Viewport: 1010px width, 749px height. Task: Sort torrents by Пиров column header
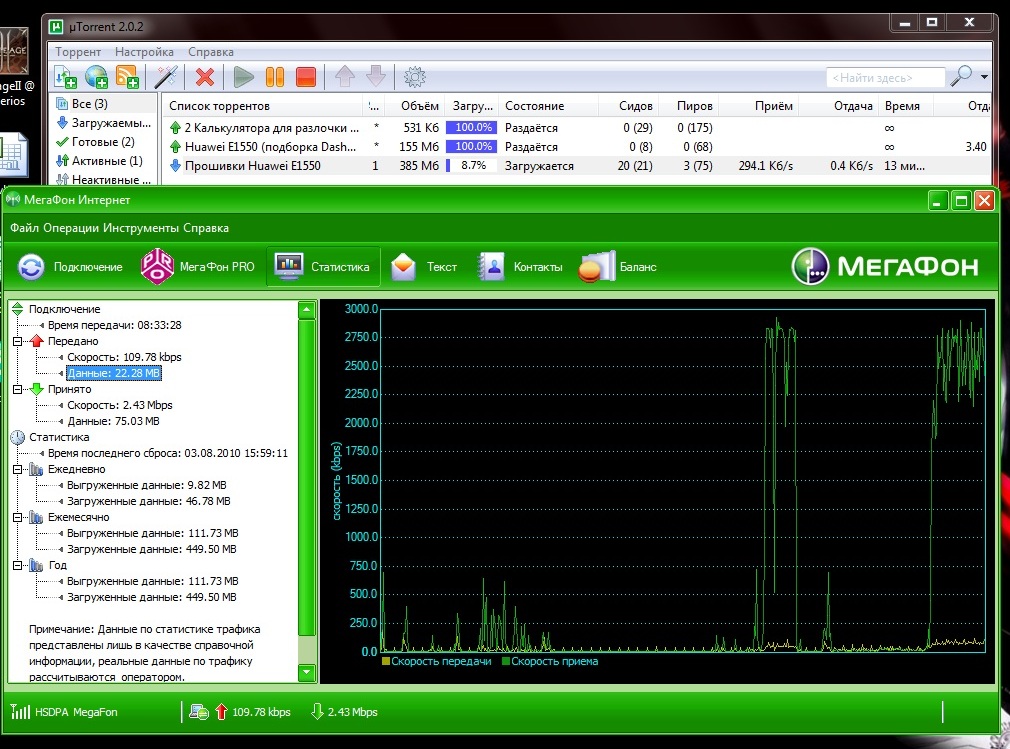tap(694, 106)
